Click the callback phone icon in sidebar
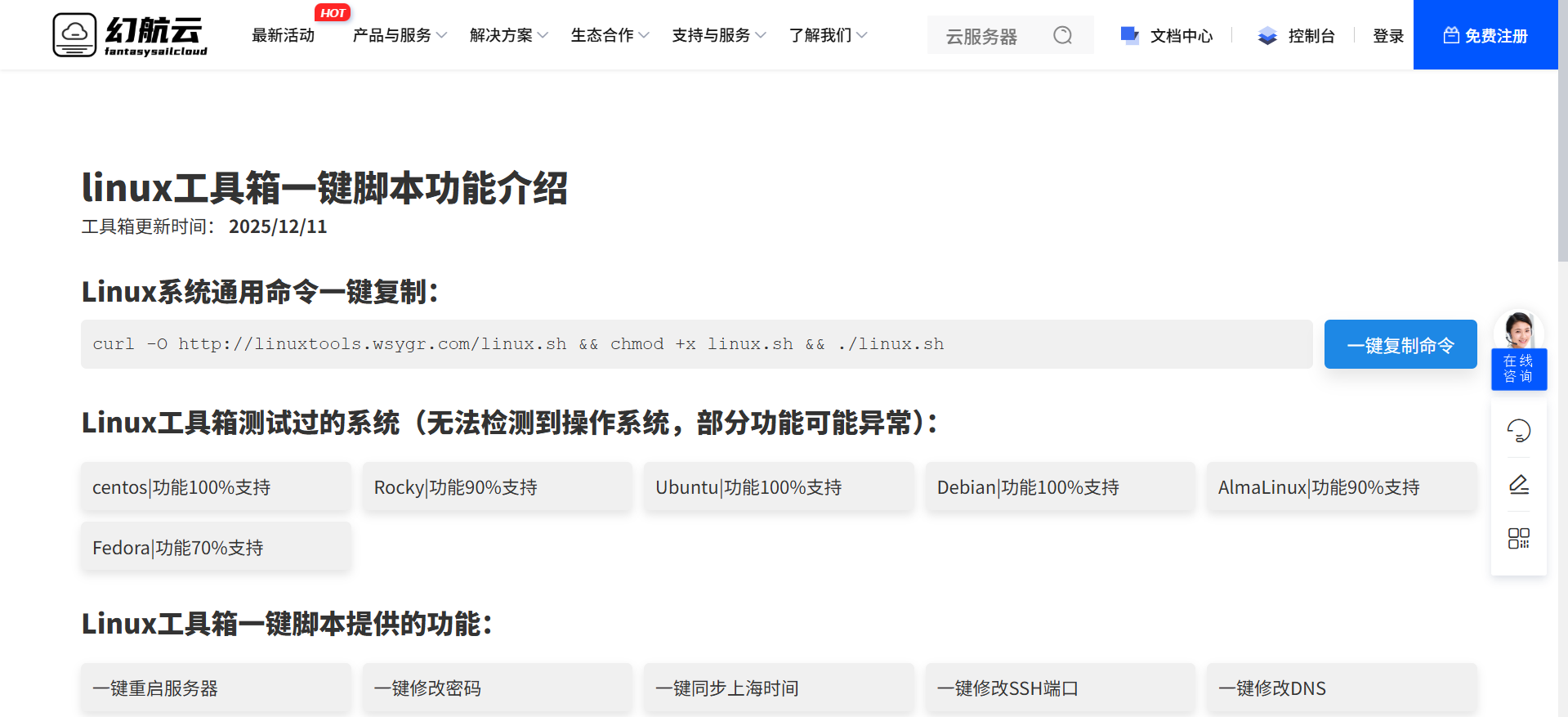Image resolution: width=1568 pixels, height=717 pixels. [1518, 430]
